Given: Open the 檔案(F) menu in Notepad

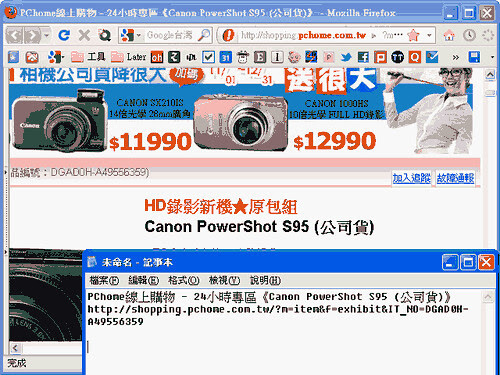Looking at the screenshot, I should [104, 280].
